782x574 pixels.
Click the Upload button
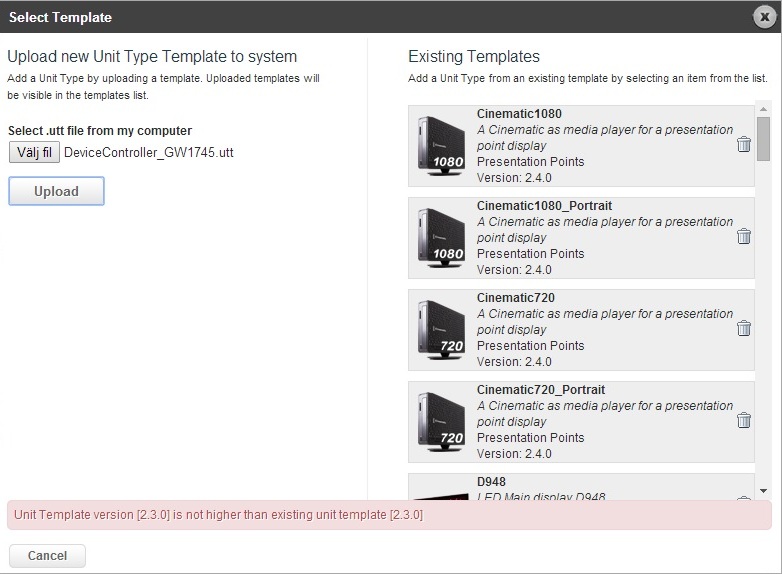pos(56,191)
